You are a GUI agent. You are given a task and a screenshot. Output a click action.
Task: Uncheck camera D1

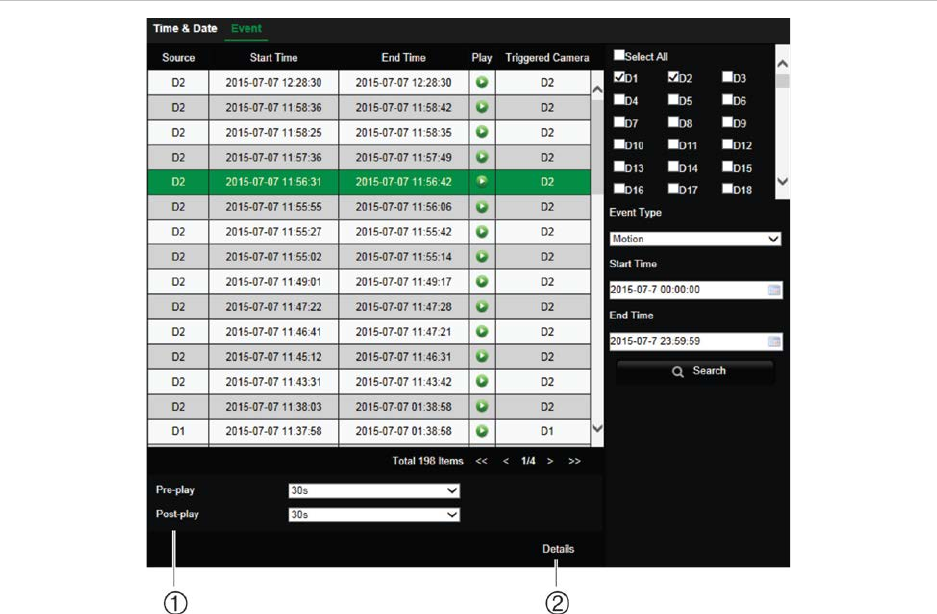[x=619, y=77]
